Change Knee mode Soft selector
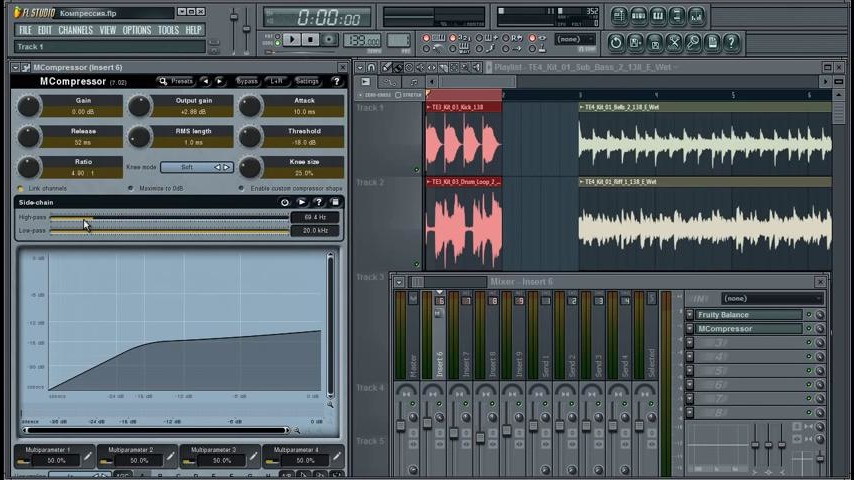The image size is (854, 480). (197, 167)
